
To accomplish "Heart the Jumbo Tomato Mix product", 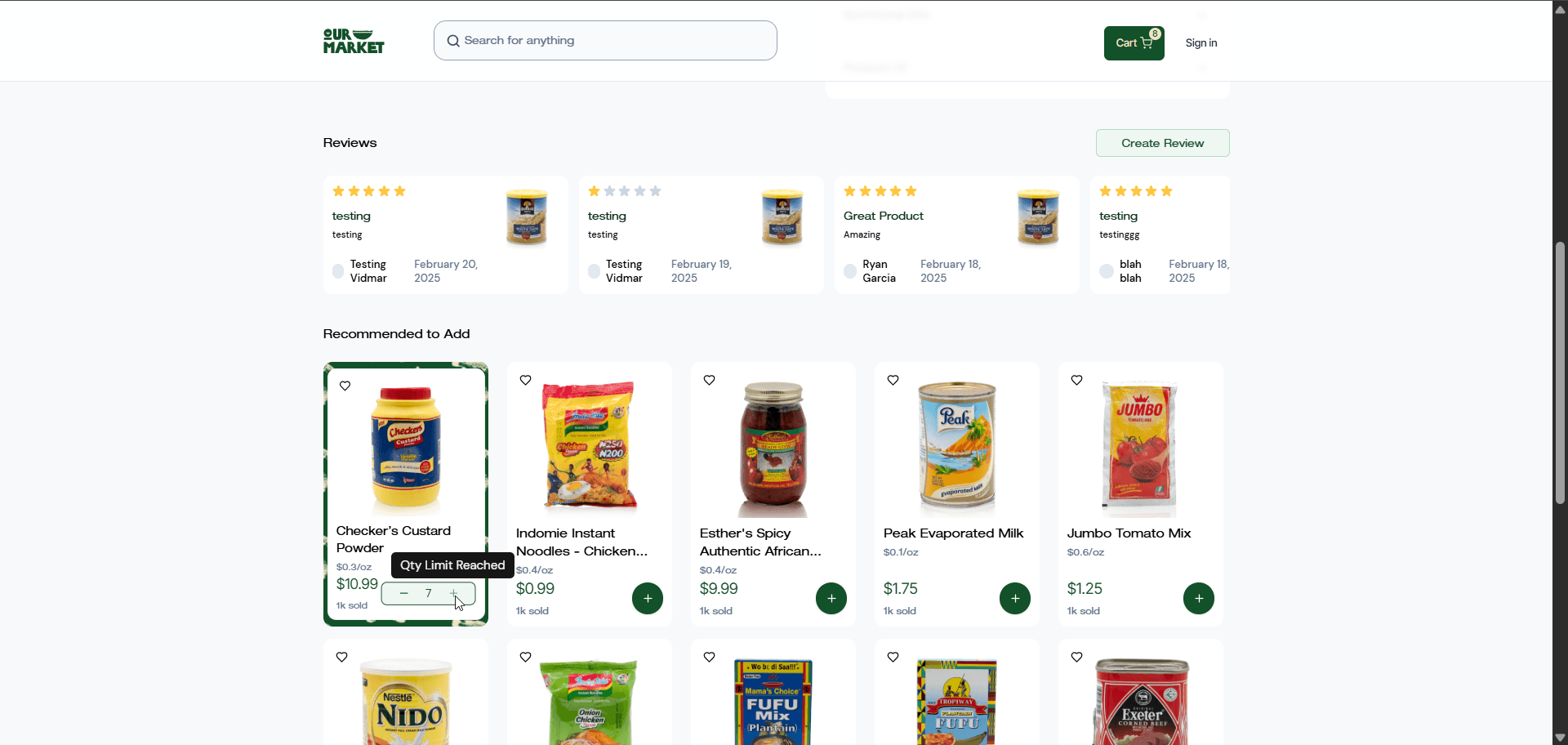I will pyautogui.click(x=1077, y=380).
